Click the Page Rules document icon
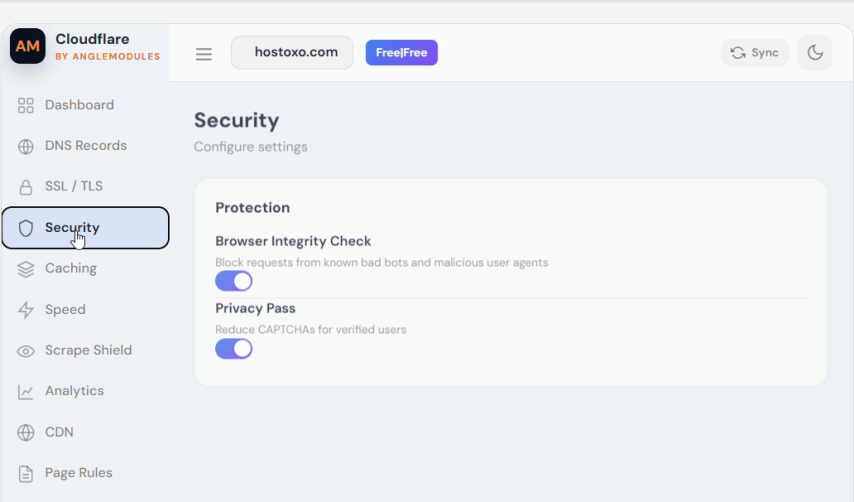The image size is (854, 502). click(x=26, y=474)
